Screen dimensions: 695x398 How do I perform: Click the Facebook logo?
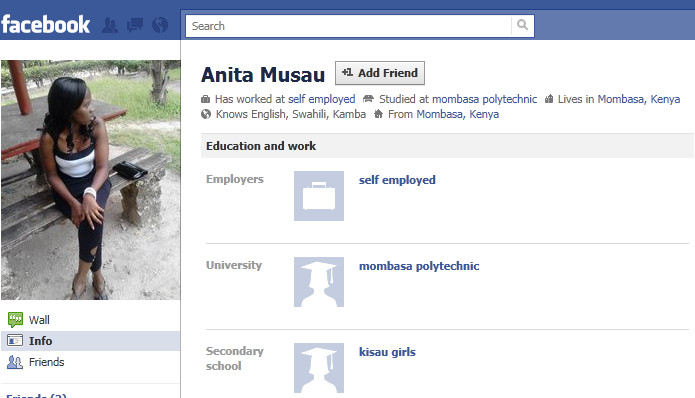46,24
